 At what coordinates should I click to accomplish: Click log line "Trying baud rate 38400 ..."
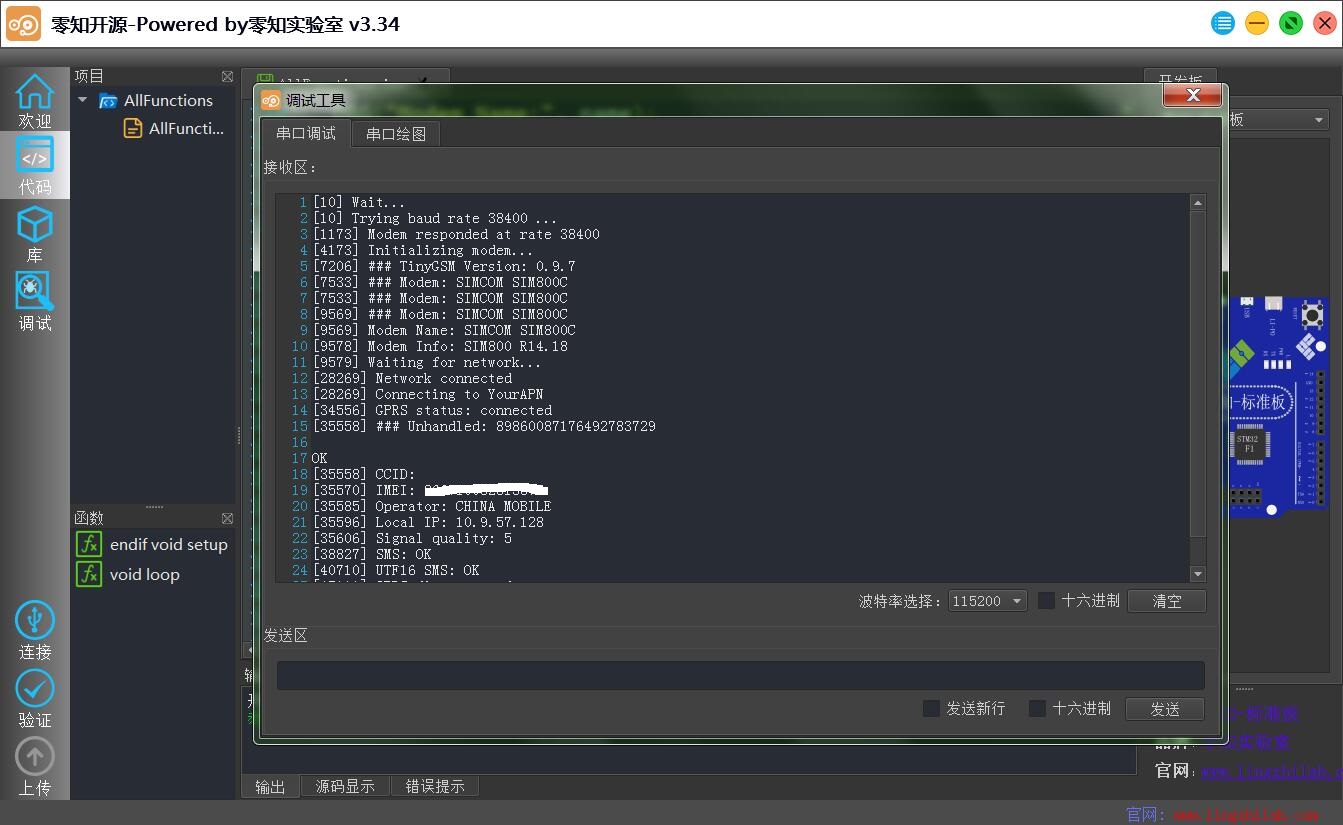point(434,218)
